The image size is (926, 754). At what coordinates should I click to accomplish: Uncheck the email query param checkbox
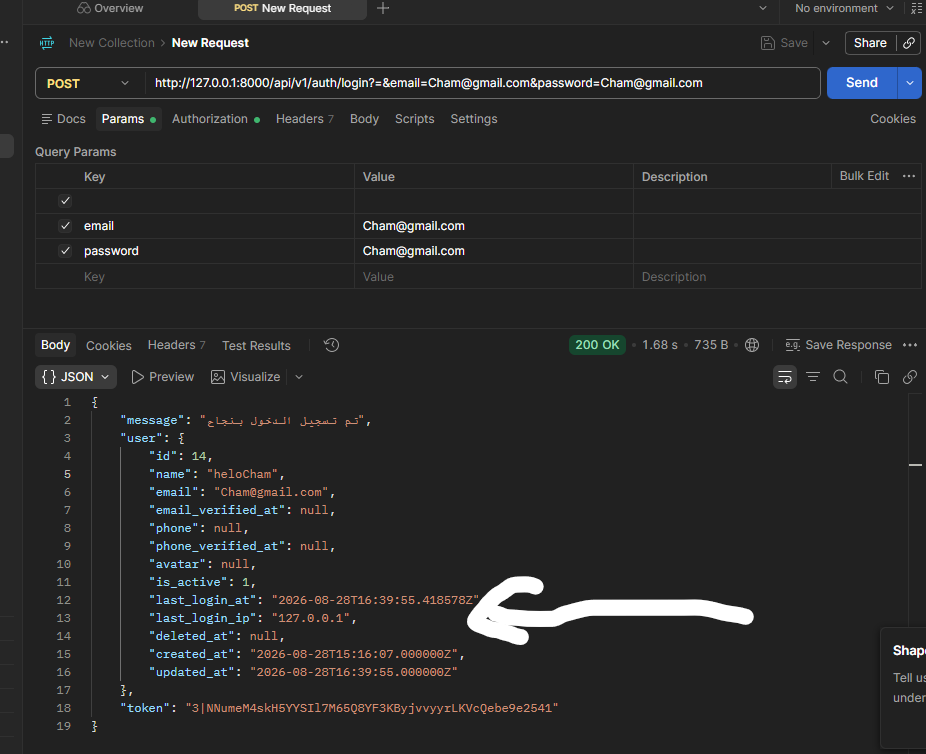click(x=65, y=226)
